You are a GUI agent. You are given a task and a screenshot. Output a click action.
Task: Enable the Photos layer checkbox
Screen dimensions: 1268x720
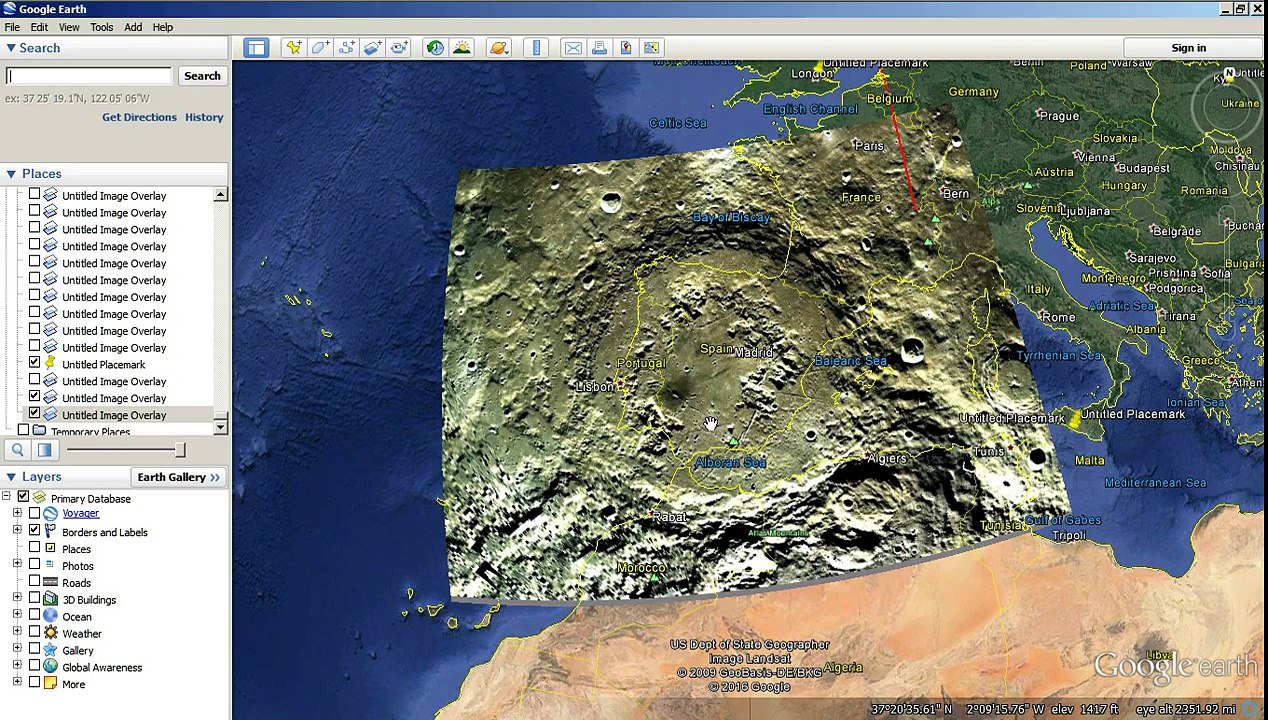[34, 565]
